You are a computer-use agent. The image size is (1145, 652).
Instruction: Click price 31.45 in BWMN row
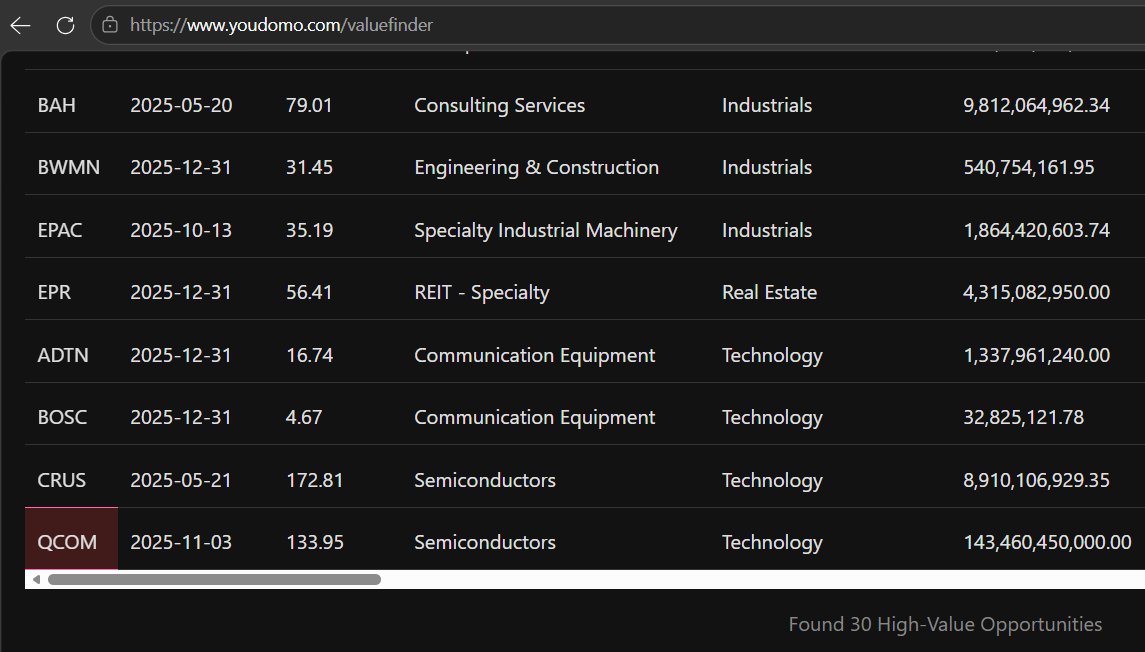click(x=309, y=167)
